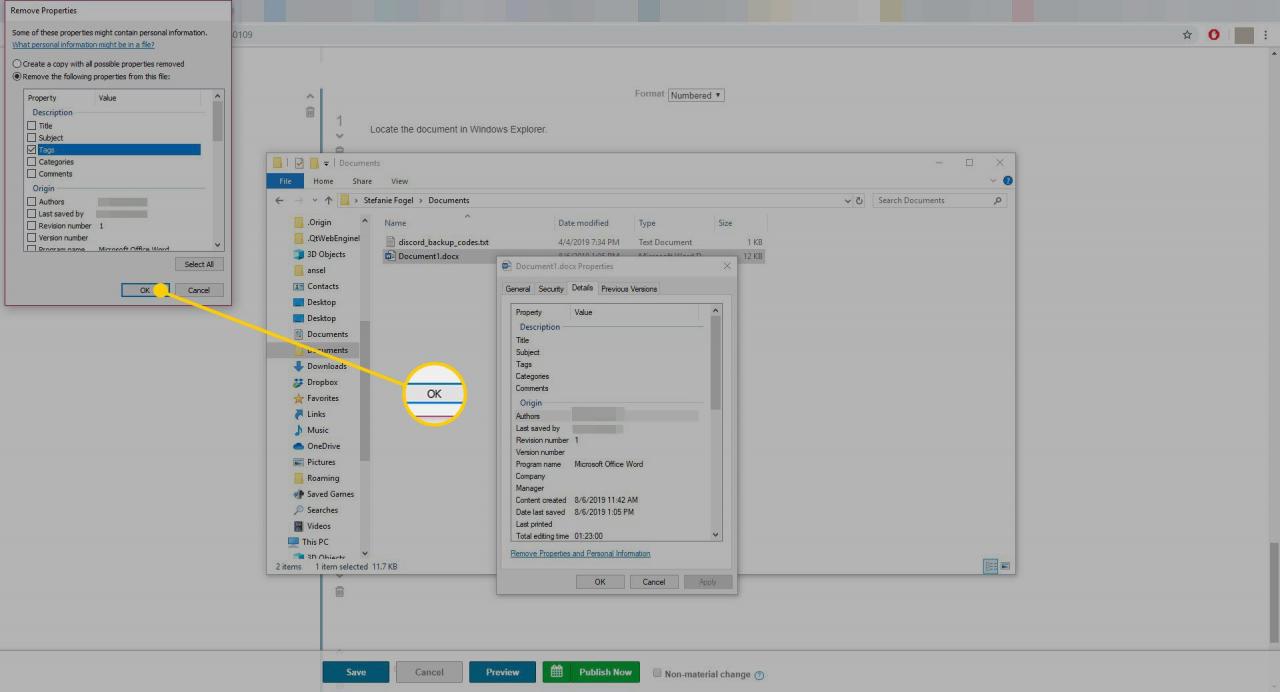
Task: Select This PC in navigation pane
Action: click(x=308, y=542)
